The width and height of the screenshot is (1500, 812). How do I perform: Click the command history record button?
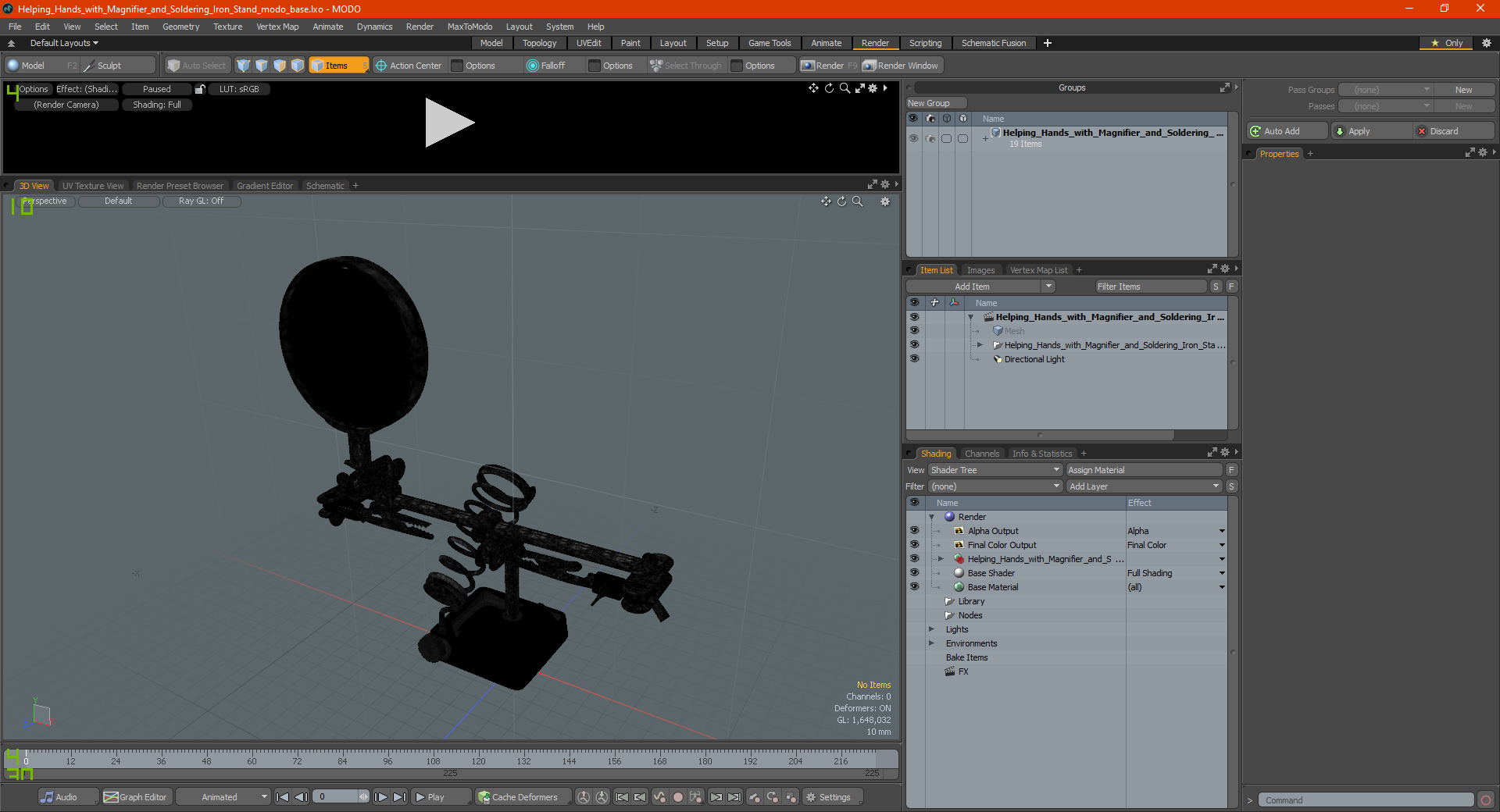pyautogui.click(x=1486, y=800)
